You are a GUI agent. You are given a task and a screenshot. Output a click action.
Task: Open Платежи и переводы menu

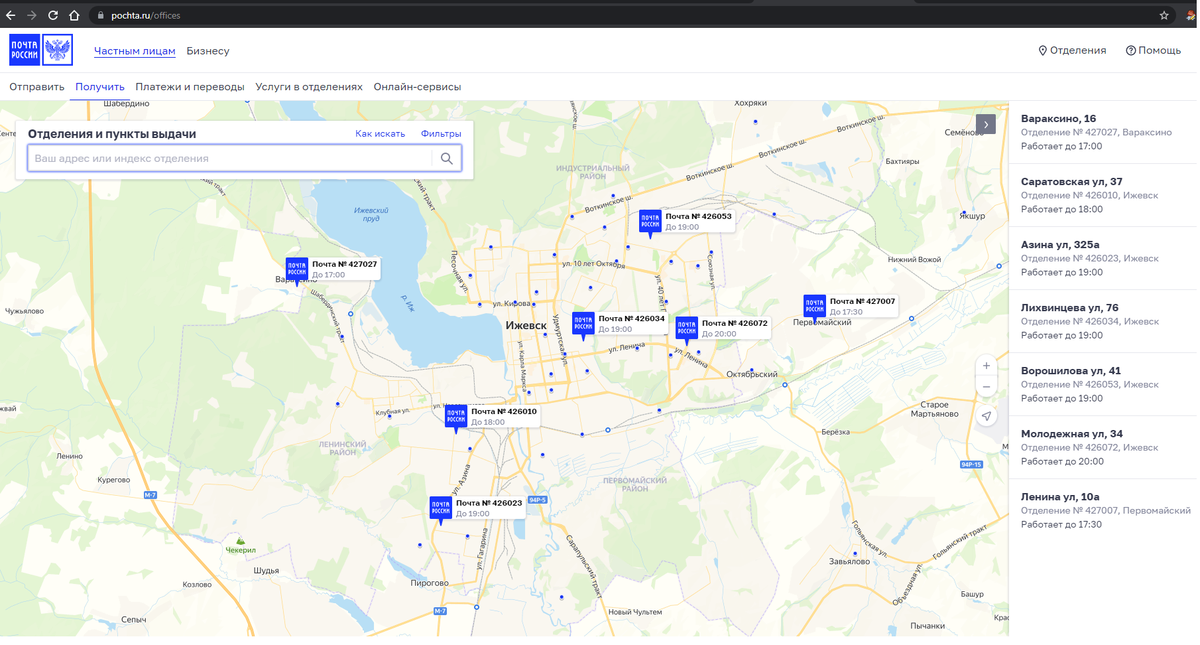coord(190,87)
